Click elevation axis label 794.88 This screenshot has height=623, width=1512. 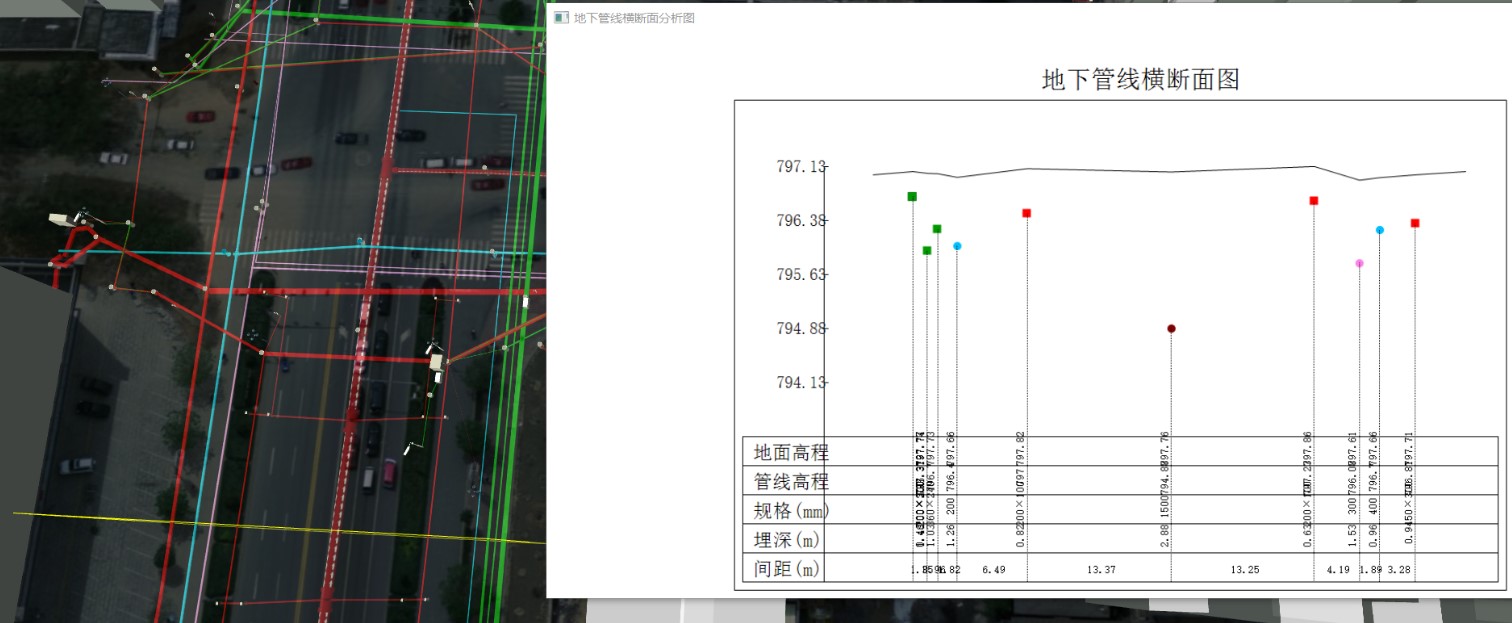pos(802,329)
